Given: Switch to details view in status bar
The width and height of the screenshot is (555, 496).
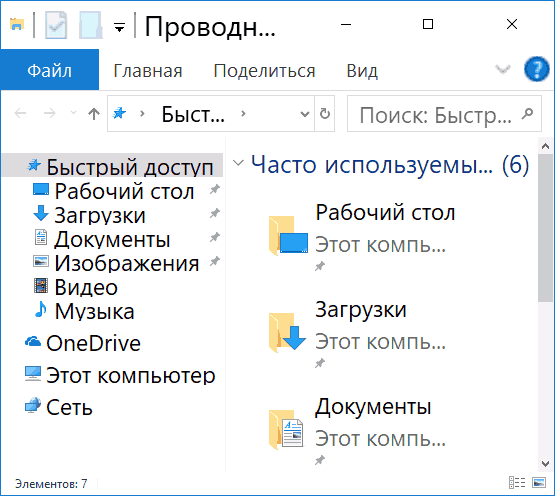Looking at the screenshot, I should point(517,482).
